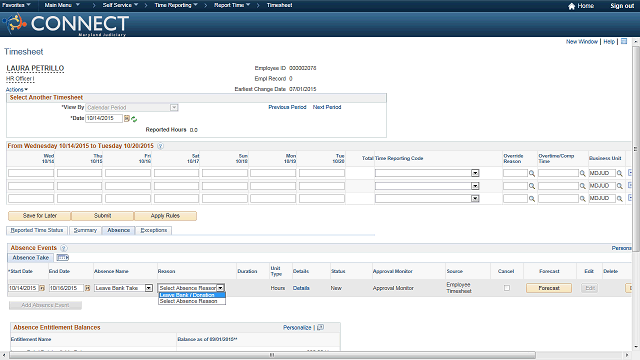Image resolution: width=640 pixels, height=360 pixels.
Task: Open calendar for absence End Date
Action: [87, 288]
